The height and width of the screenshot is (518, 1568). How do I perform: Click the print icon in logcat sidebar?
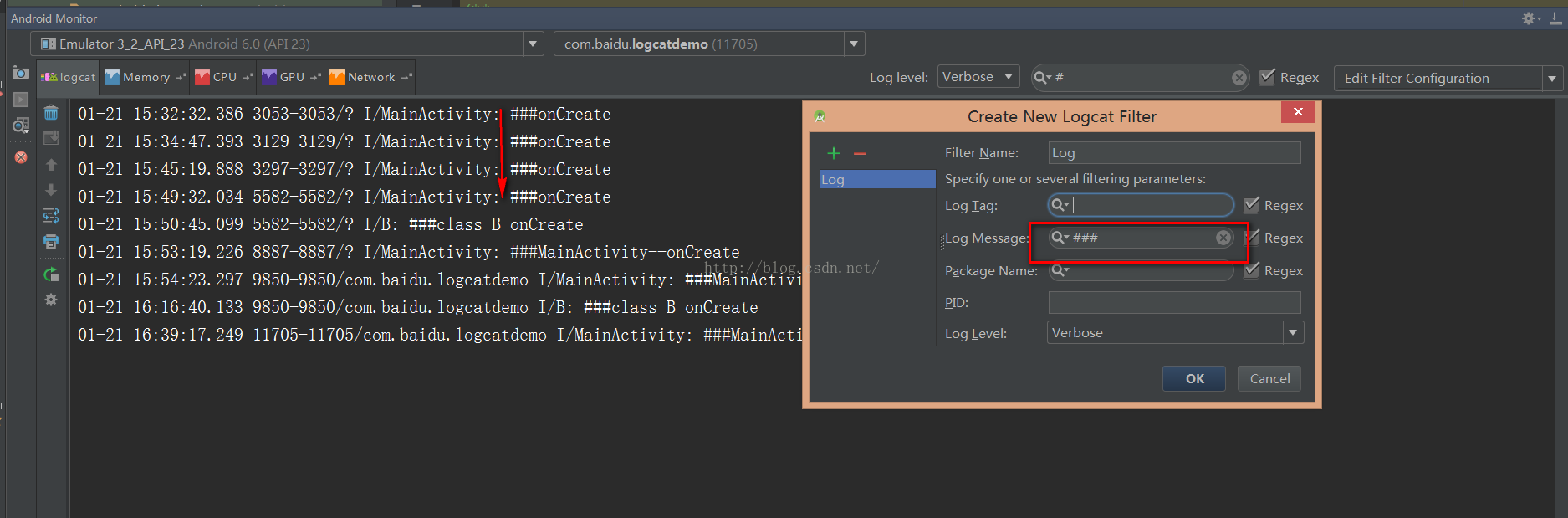tap(51, 242)
